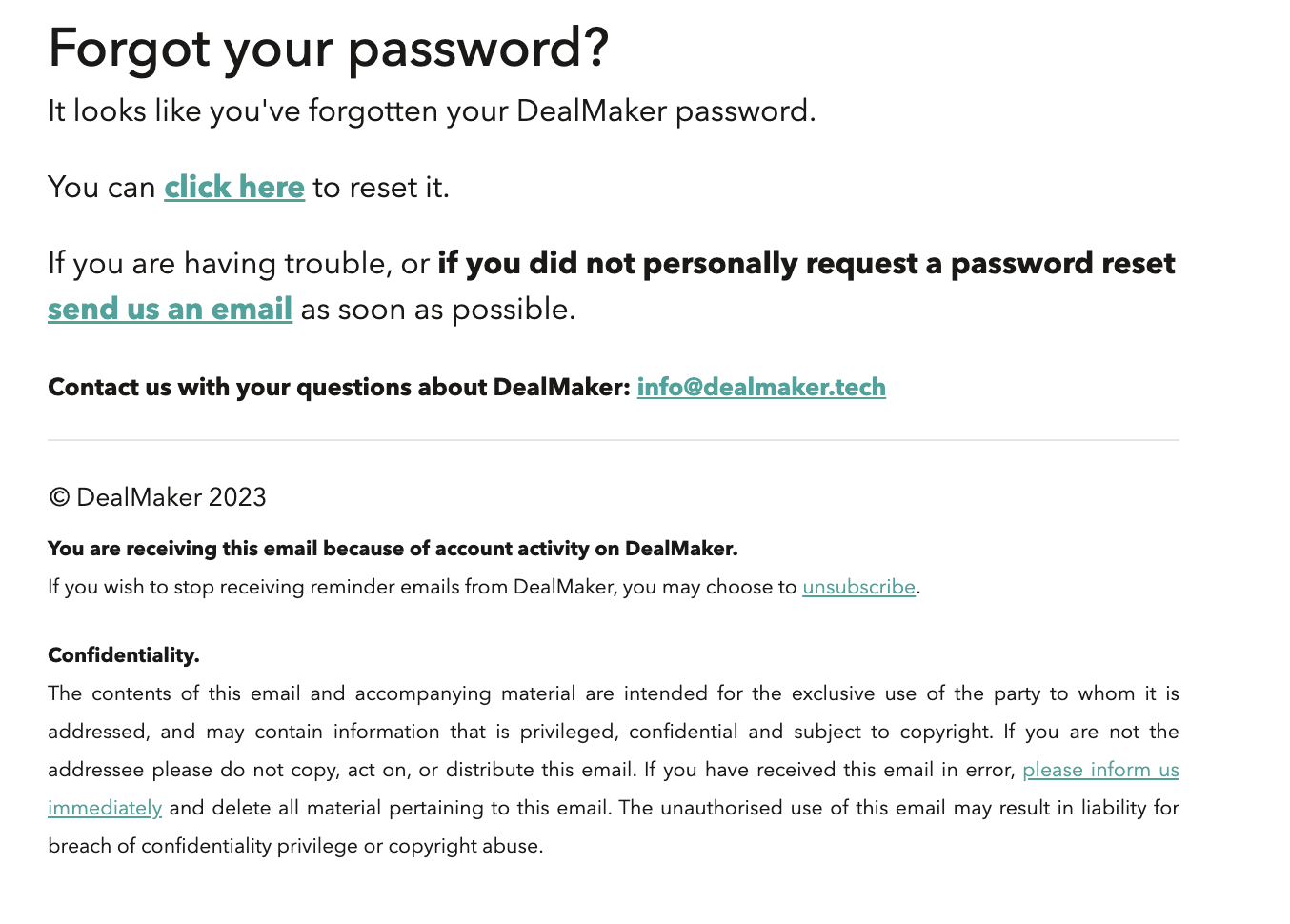The width and height of the screenshot is (1290, 924).
Task: Click the "addressed, and may contain information" line
Action: 614,732
